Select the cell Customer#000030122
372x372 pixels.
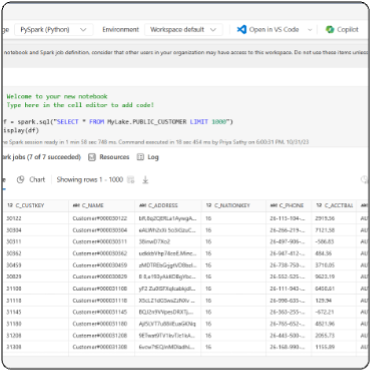(100, 218)
